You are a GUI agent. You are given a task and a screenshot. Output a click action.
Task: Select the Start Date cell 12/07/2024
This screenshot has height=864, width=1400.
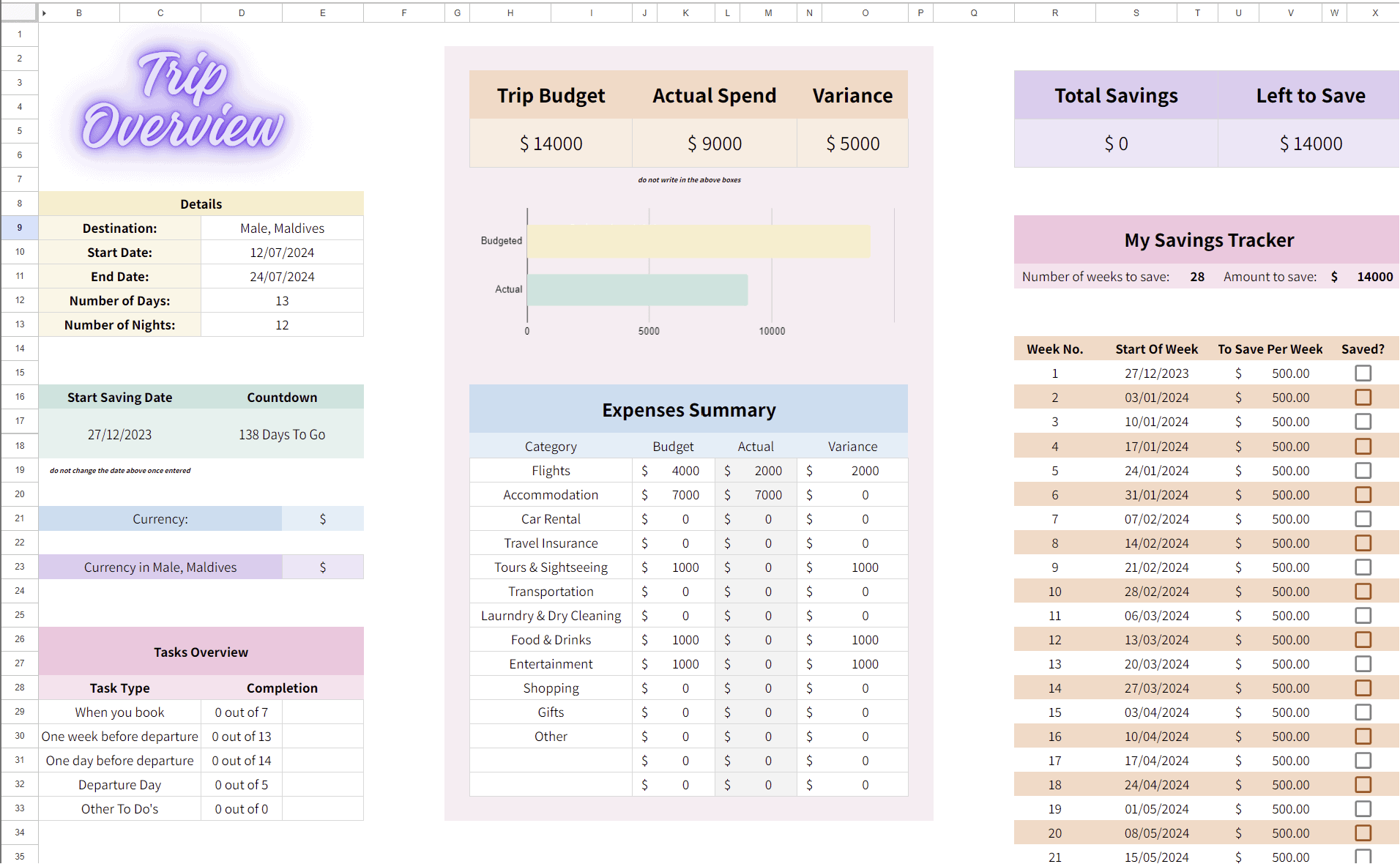tap(282, 253)
